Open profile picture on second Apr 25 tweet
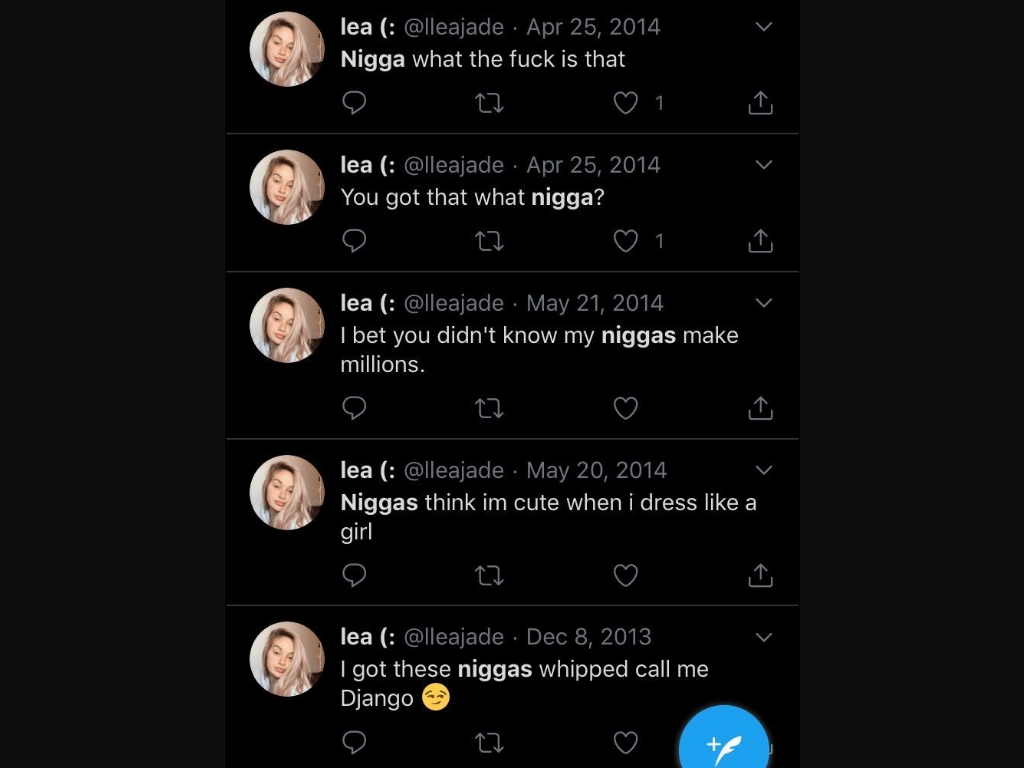1024x768 pixels. pos(287,187)
